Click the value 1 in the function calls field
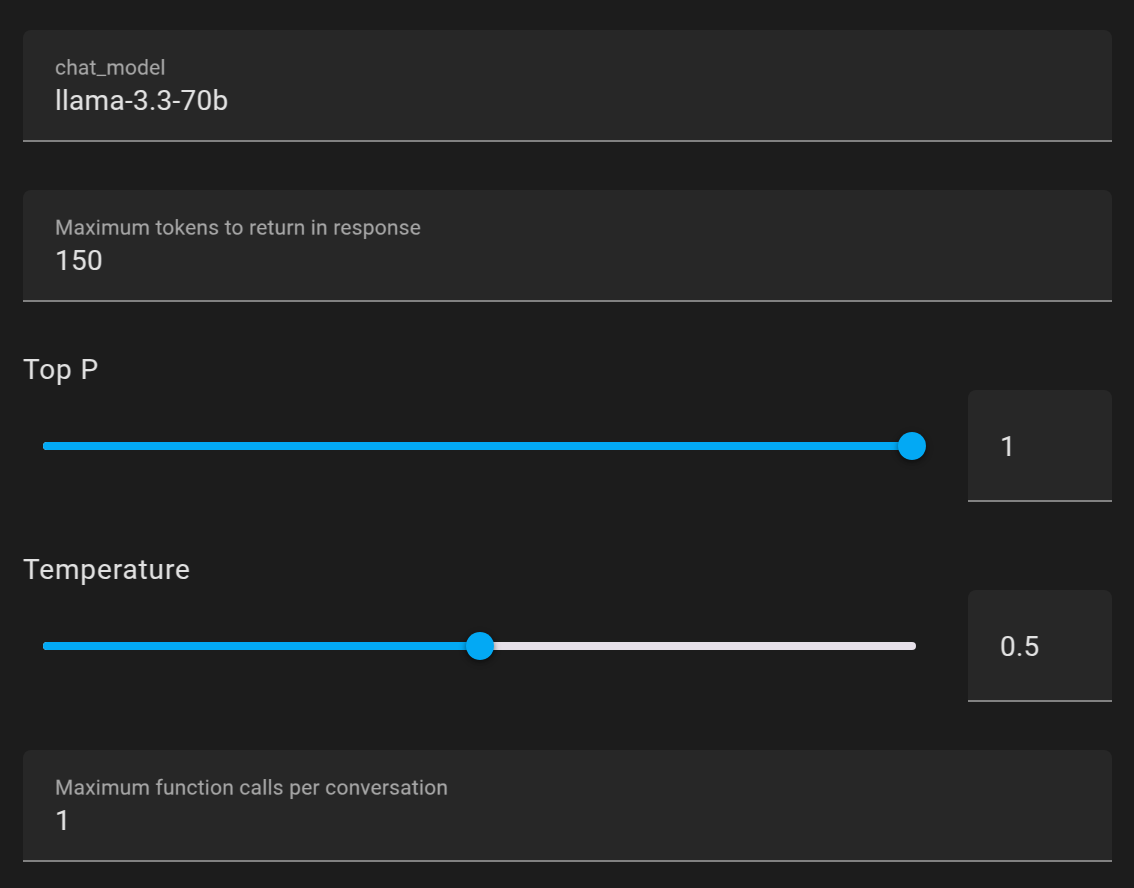Screen dimensions: 1134x888 62,821
